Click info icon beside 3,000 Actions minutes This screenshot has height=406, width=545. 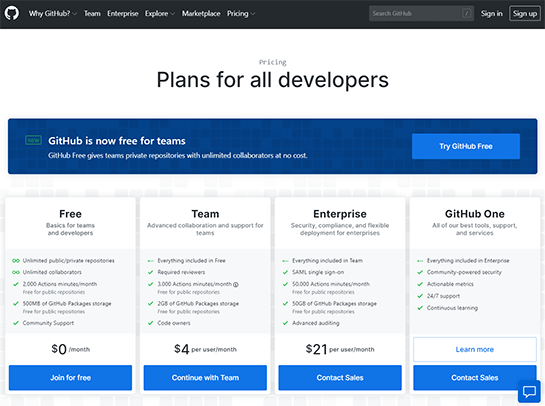click(236, 284)
